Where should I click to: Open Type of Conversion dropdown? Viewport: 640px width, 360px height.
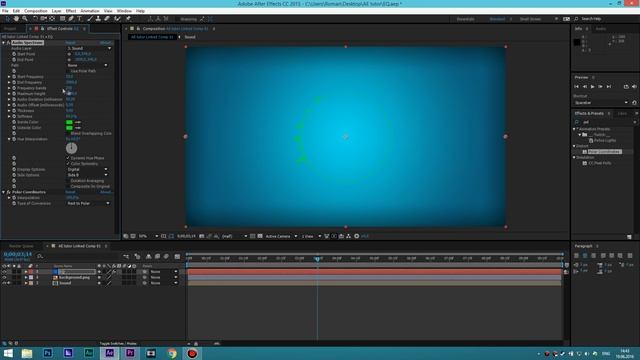89,203
